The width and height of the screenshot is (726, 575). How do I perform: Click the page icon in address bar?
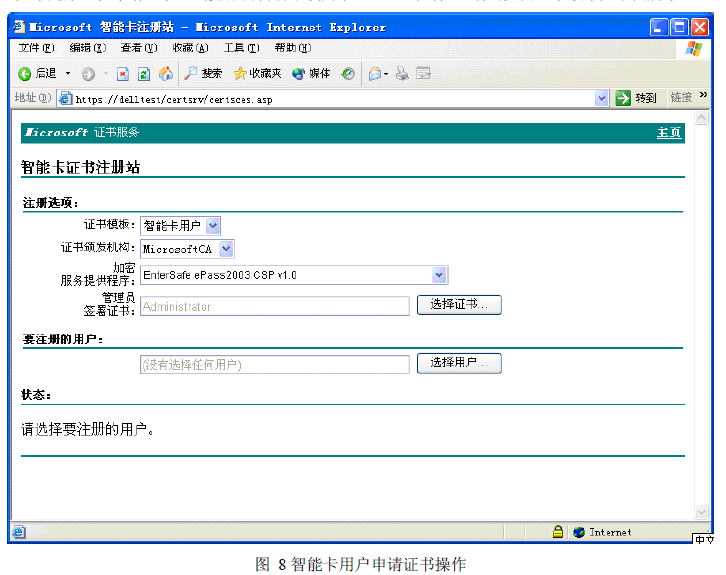click(66, 99)
